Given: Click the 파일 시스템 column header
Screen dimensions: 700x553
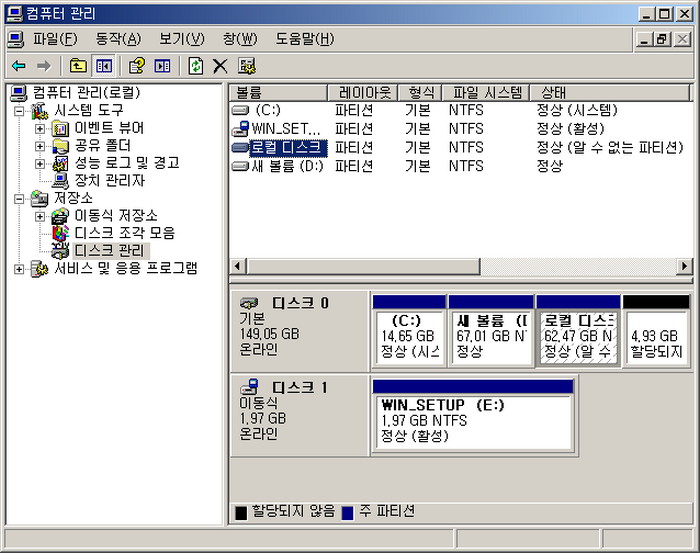Looking at the screenshot, I should coord(485,92).
